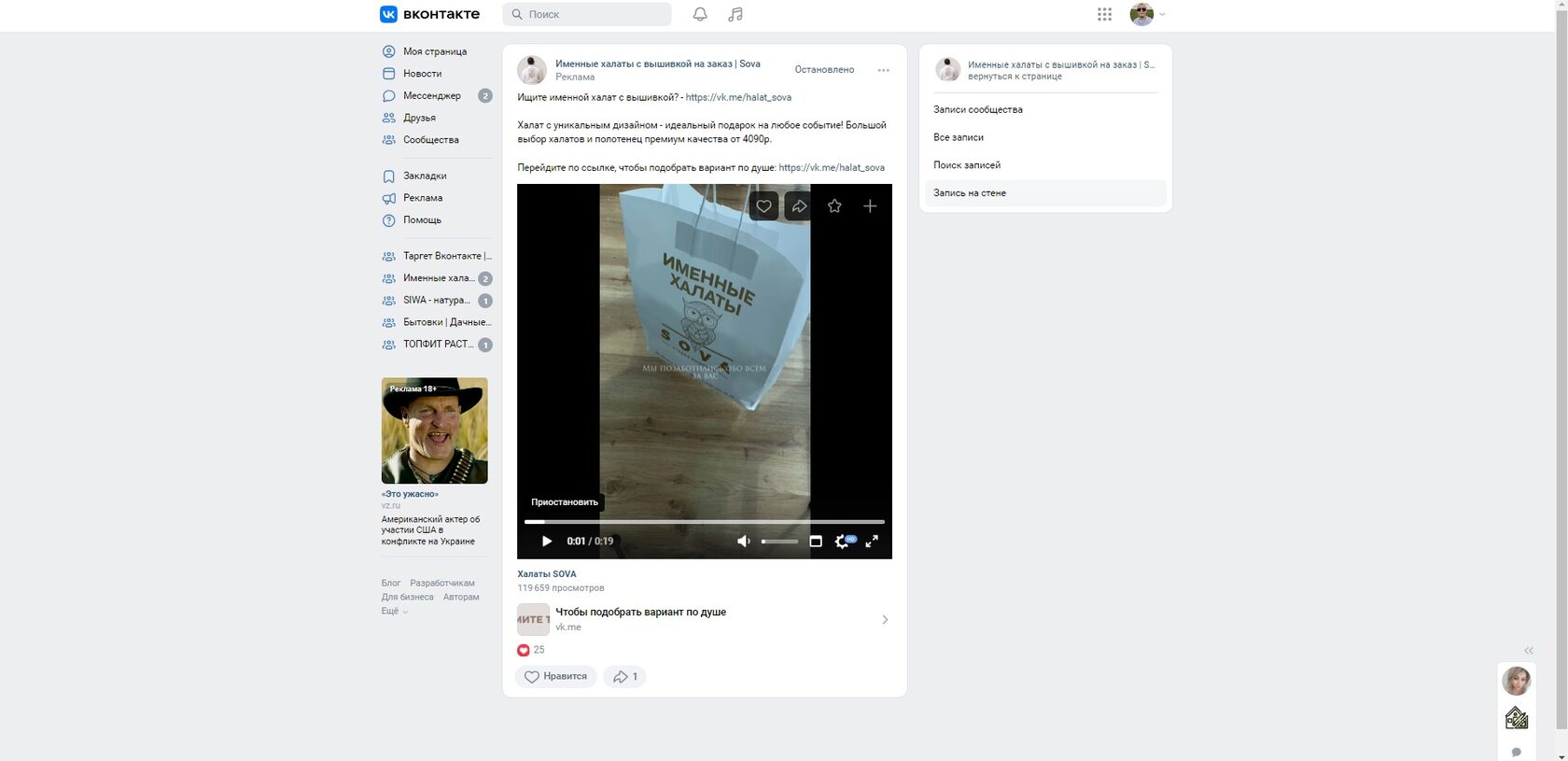1568x761 pixels.
Task: Select Поиск записей tab
Action: tap(1045, 165)
